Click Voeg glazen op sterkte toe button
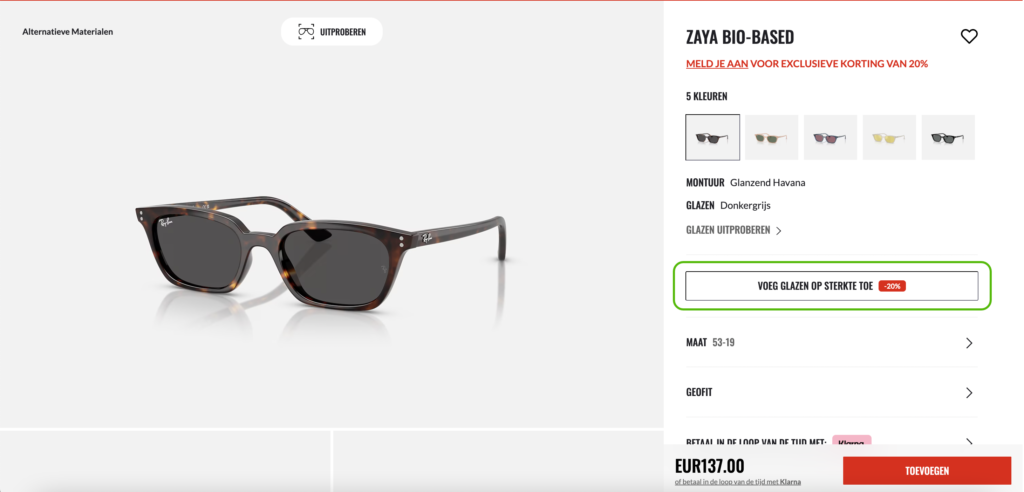1024x492 pixels. (x=831, y=286)
